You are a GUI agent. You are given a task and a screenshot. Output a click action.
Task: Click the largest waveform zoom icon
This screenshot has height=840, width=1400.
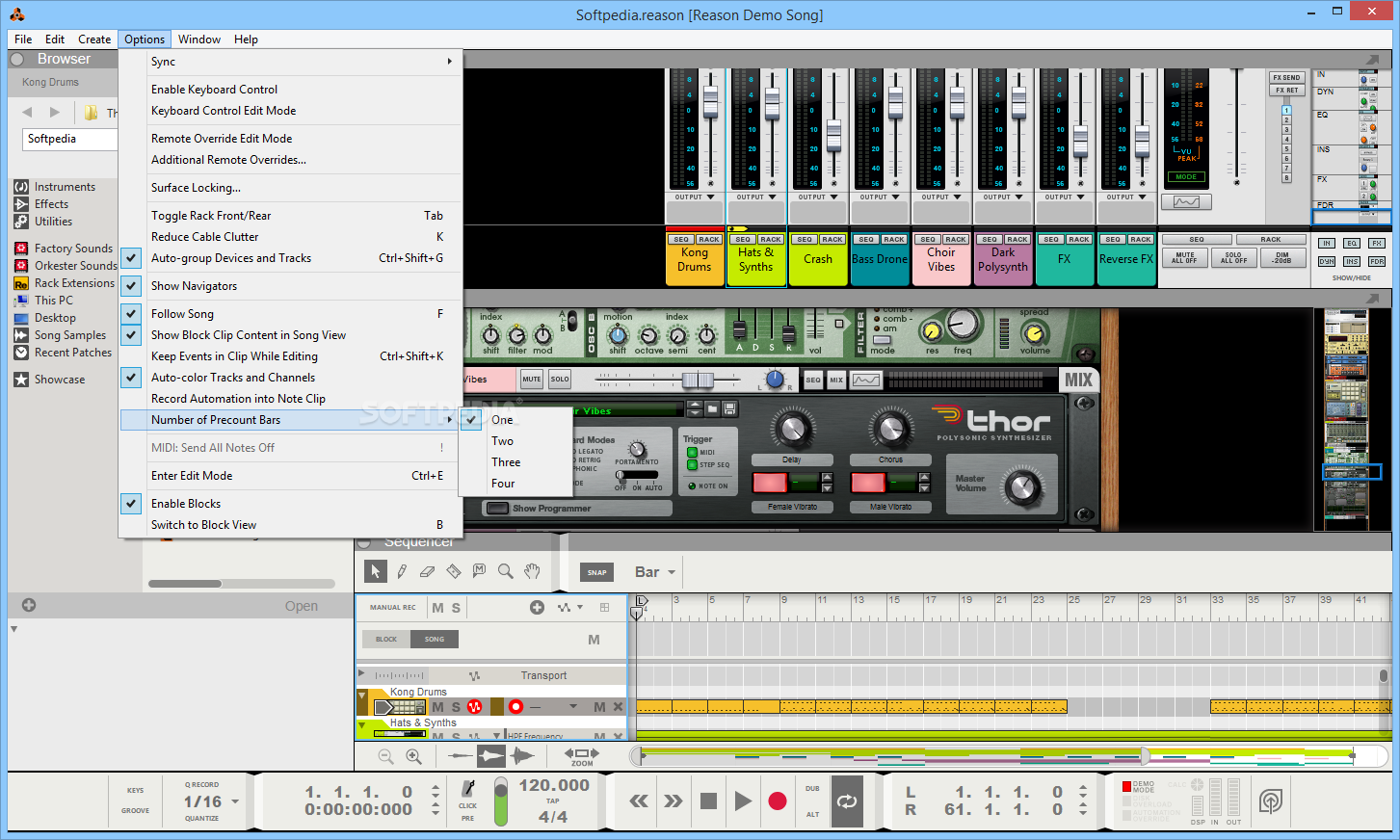(x=522, y=756)
